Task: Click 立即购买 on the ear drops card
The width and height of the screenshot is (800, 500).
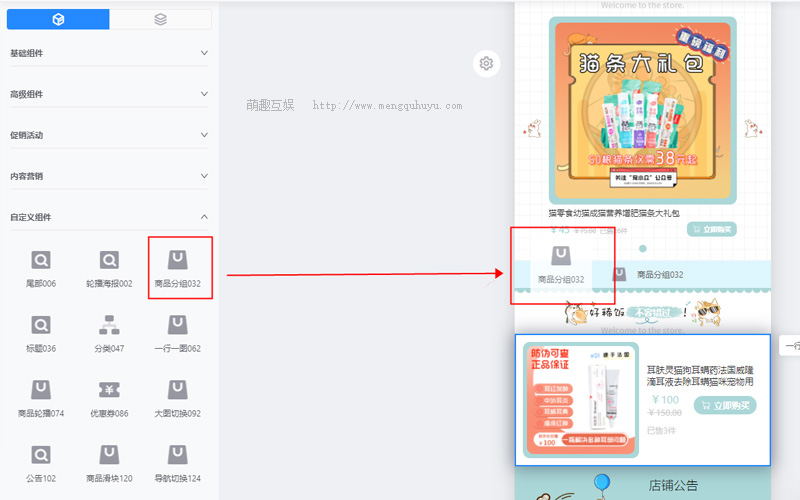Action: [725, 406]
